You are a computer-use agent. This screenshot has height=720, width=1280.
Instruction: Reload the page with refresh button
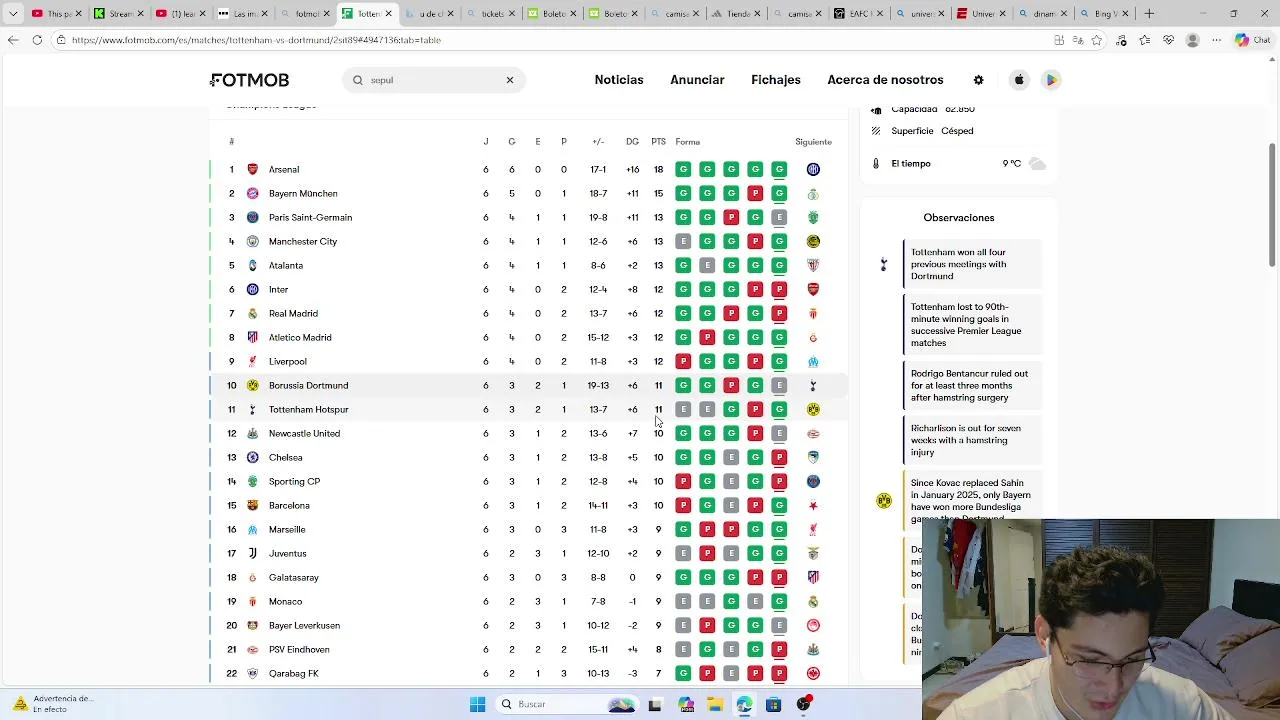[37, 40]
